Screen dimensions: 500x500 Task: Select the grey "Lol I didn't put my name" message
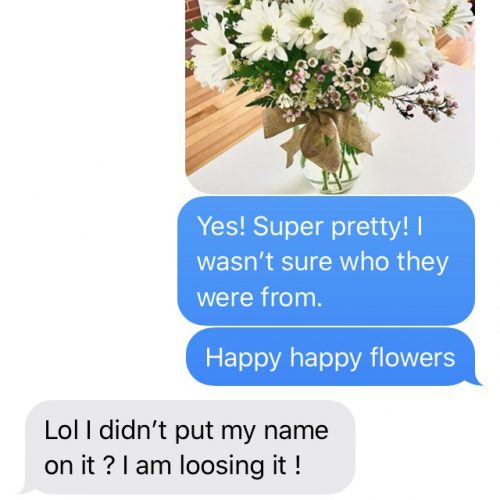pos(187,447)
